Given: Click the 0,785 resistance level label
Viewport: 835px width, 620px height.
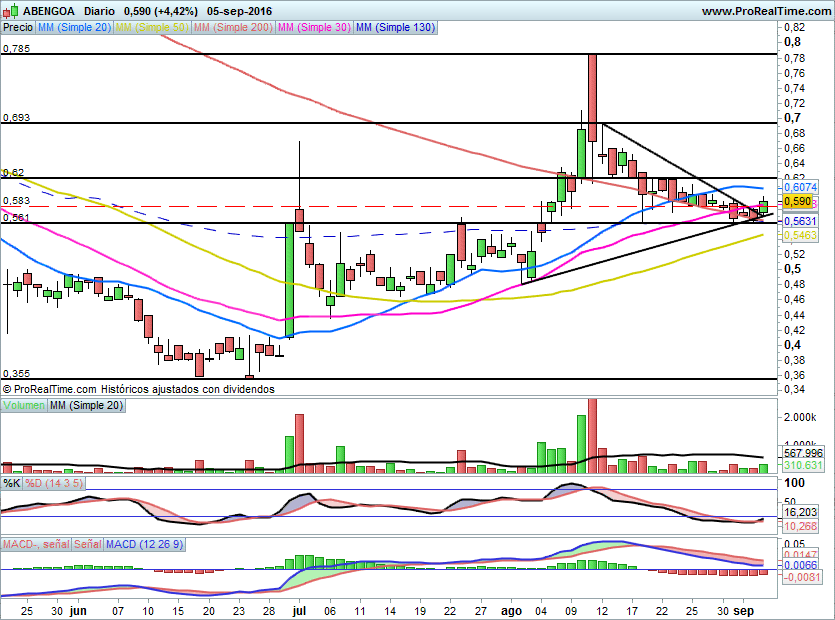Looking at the screenshot, I should [17, 48].
